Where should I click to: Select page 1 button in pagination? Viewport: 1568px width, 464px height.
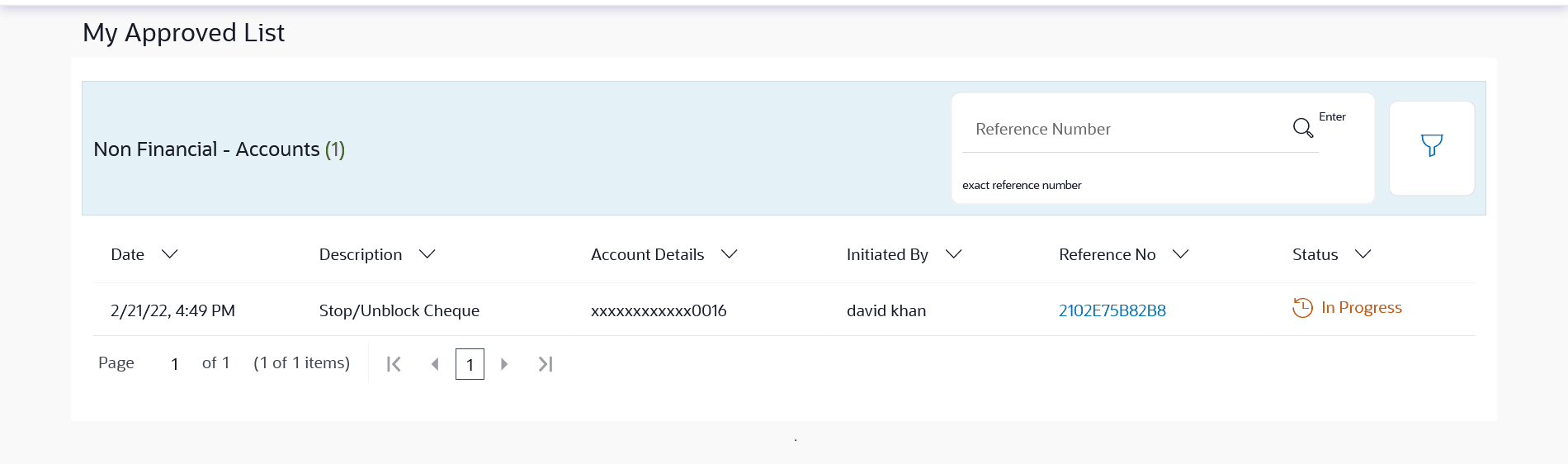470,364
